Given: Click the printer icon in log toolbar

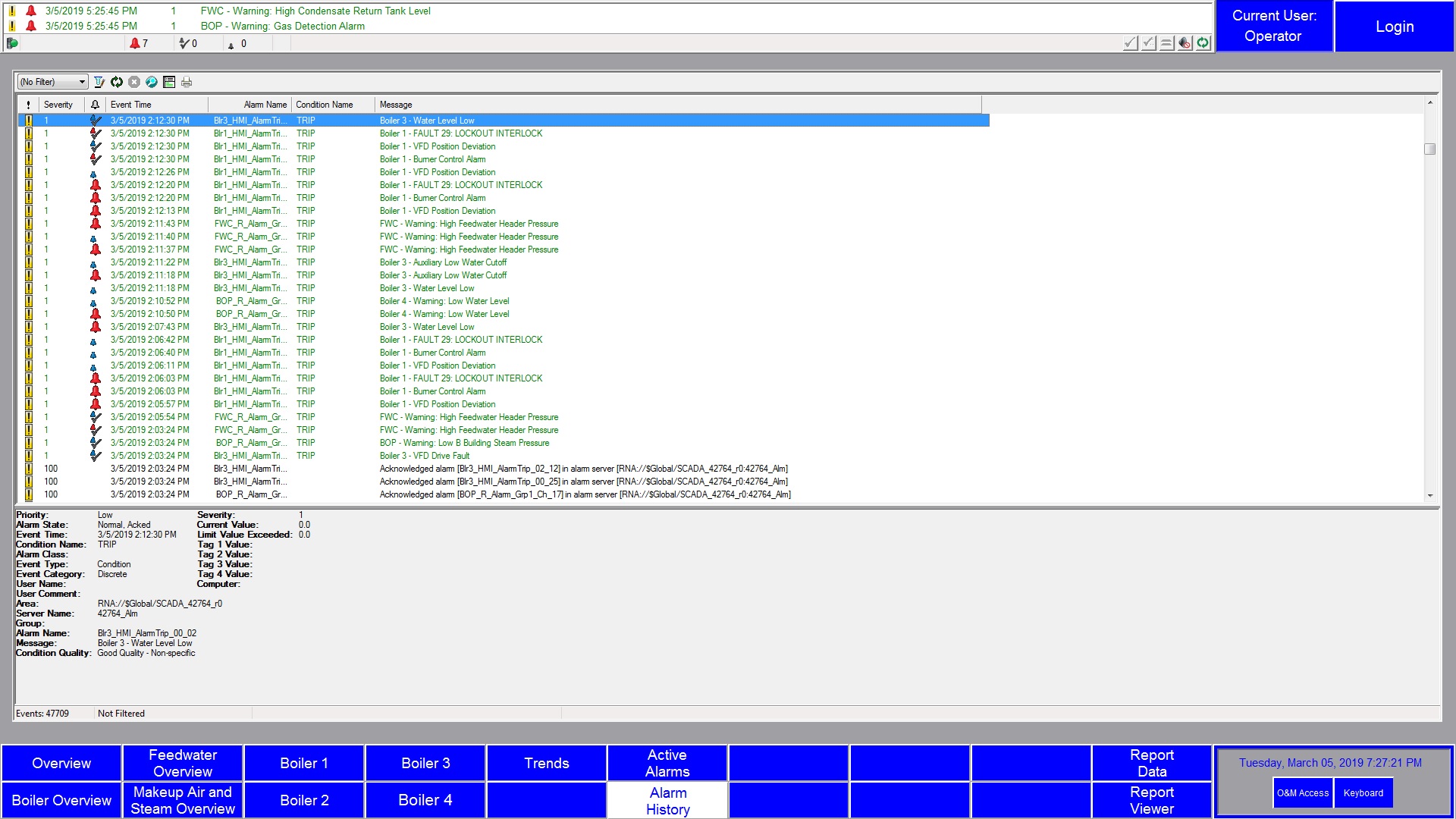Looking at the screenshot, I should [x=187, y=82].
